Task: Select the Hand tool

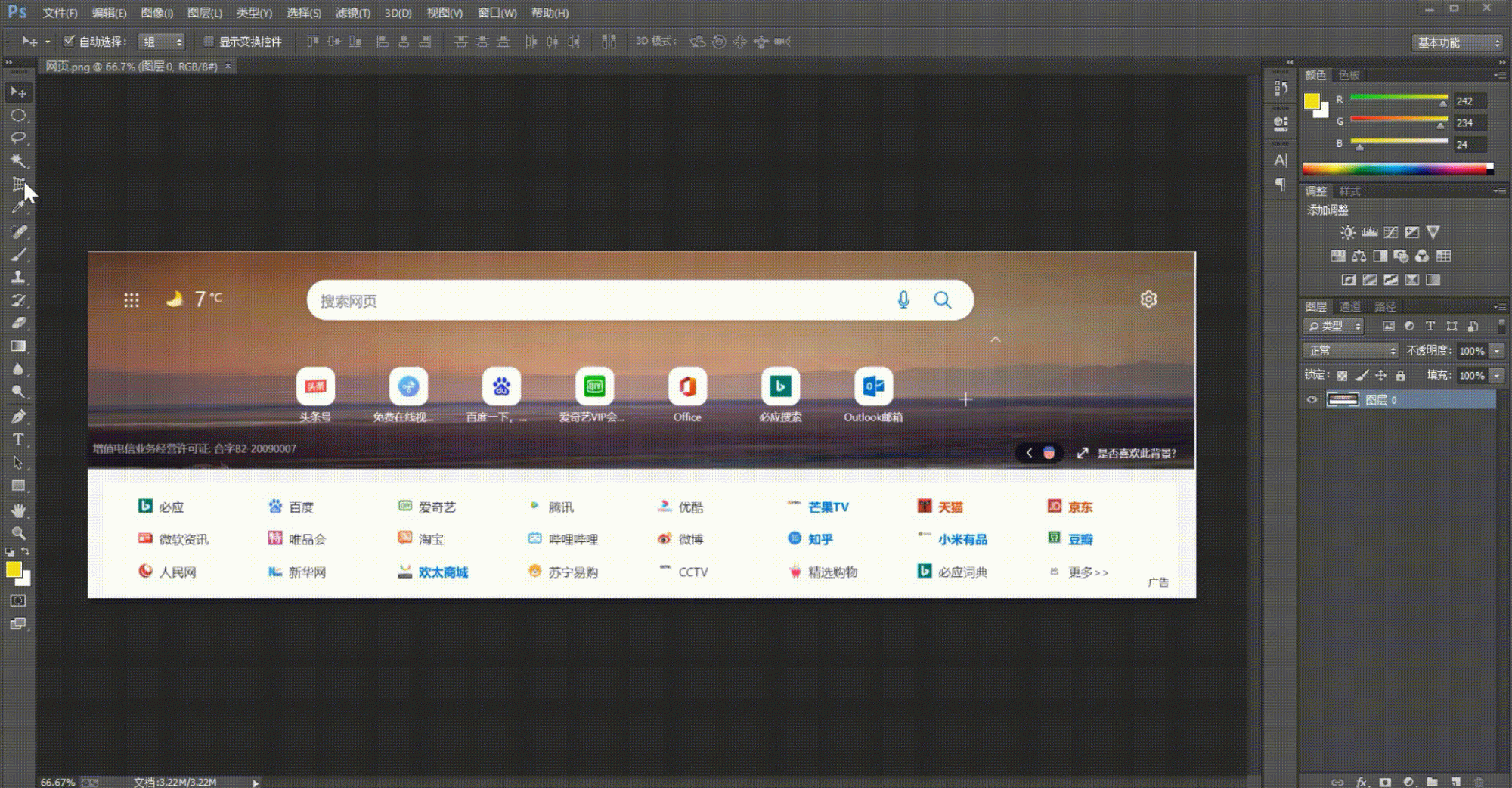Action: (x=18, y=510)
